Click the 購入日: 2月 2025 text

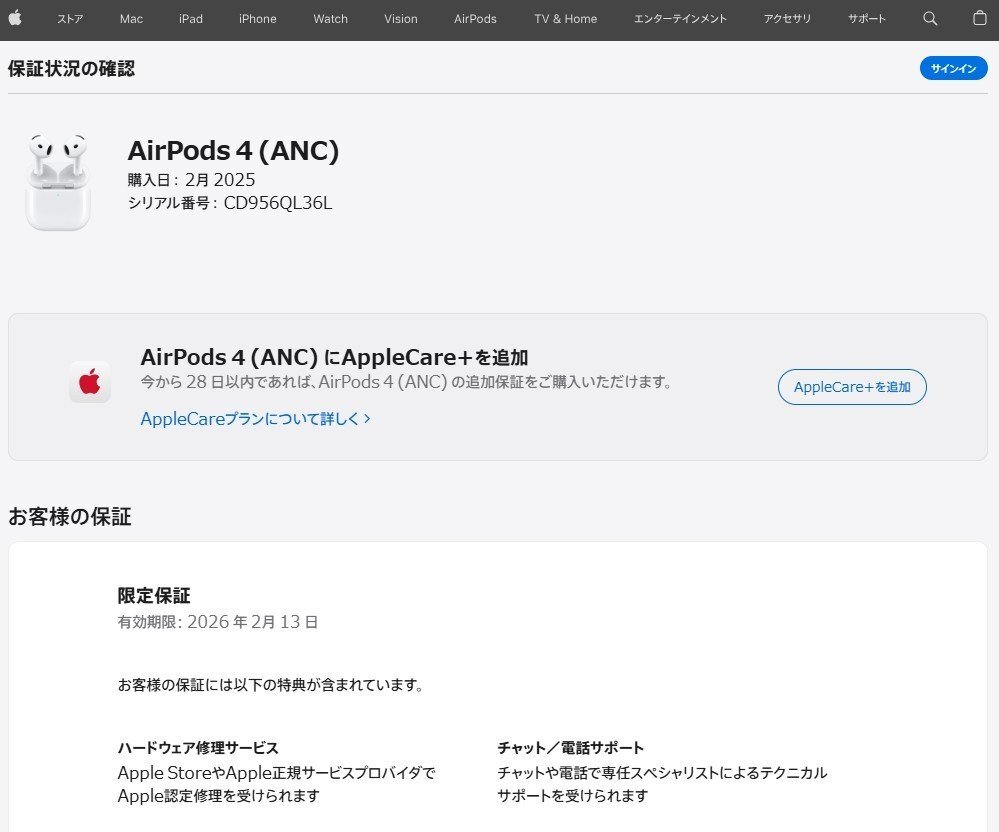tap(191, 180)
